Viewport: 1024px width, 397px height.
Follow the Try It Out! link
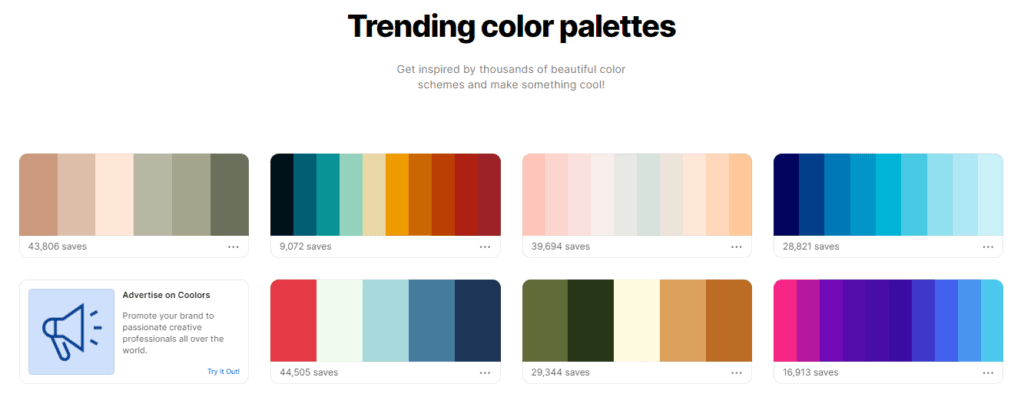224,372
